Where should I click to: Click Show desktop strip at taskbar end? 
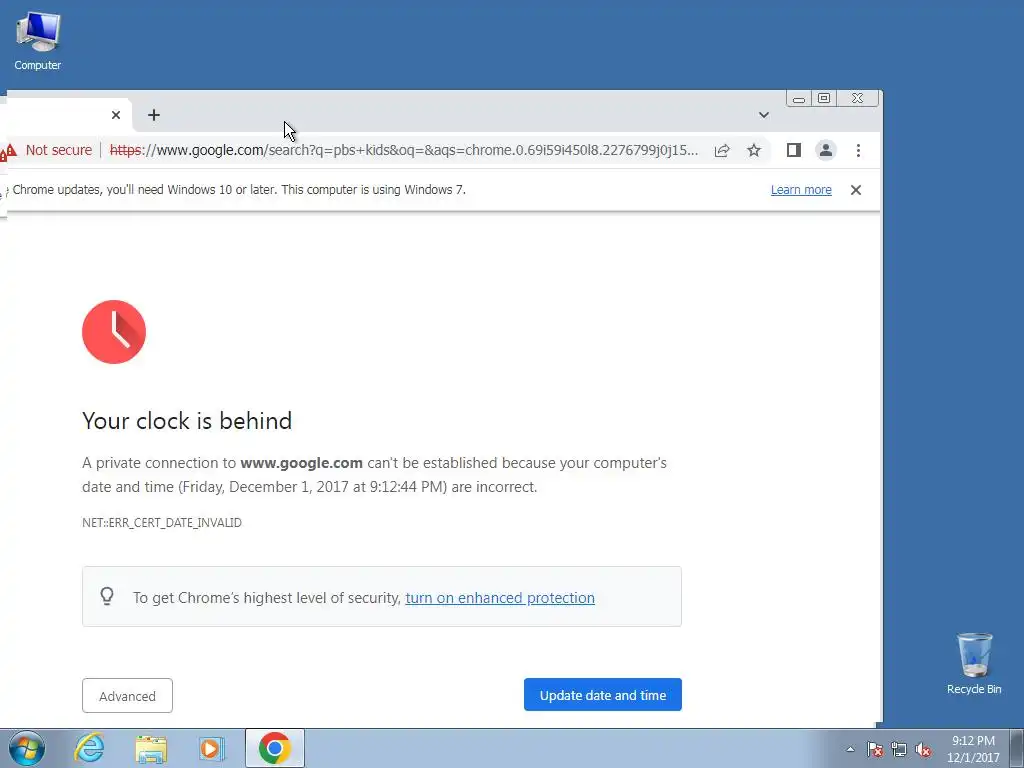point(1017,749)
